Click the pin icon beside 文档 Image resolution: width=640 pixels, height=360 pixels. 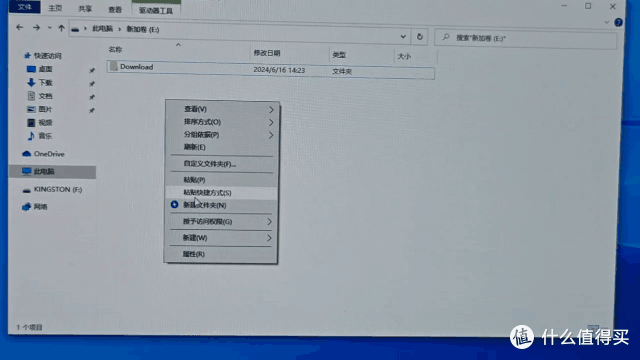coord(92,97)
